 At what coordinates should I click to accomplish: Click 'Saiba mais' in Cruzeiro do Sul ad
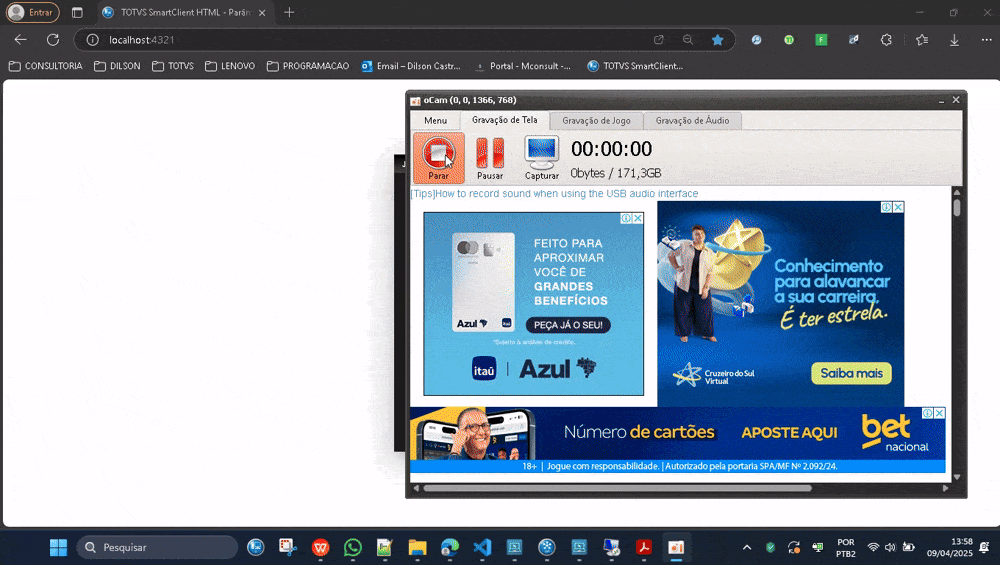click(851, 373)
